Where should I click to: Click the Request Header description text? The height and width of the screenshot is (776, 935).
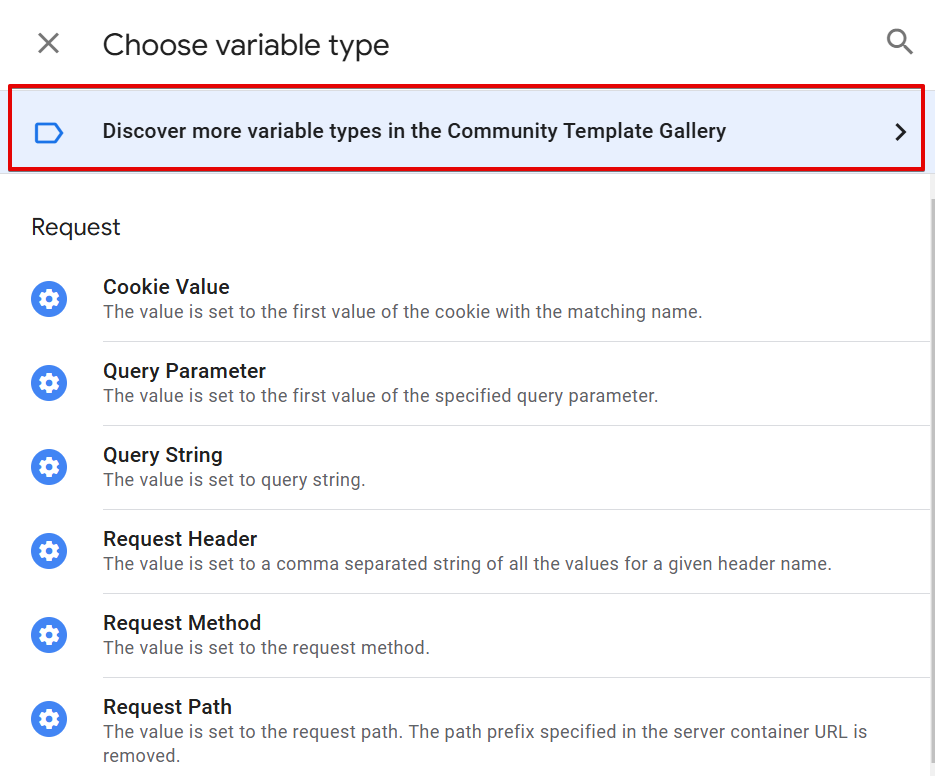(467, 564)
